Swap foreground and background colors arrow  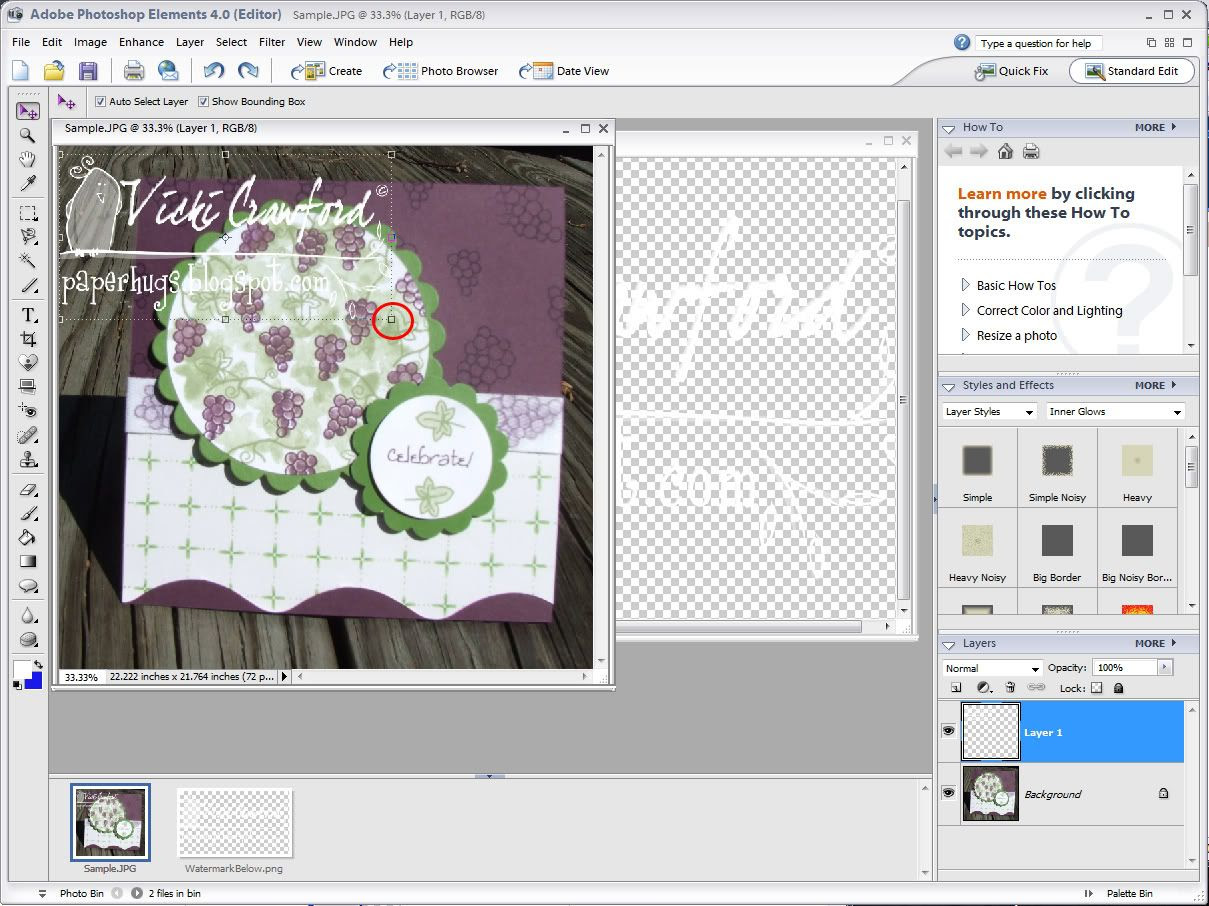point(38,665)
